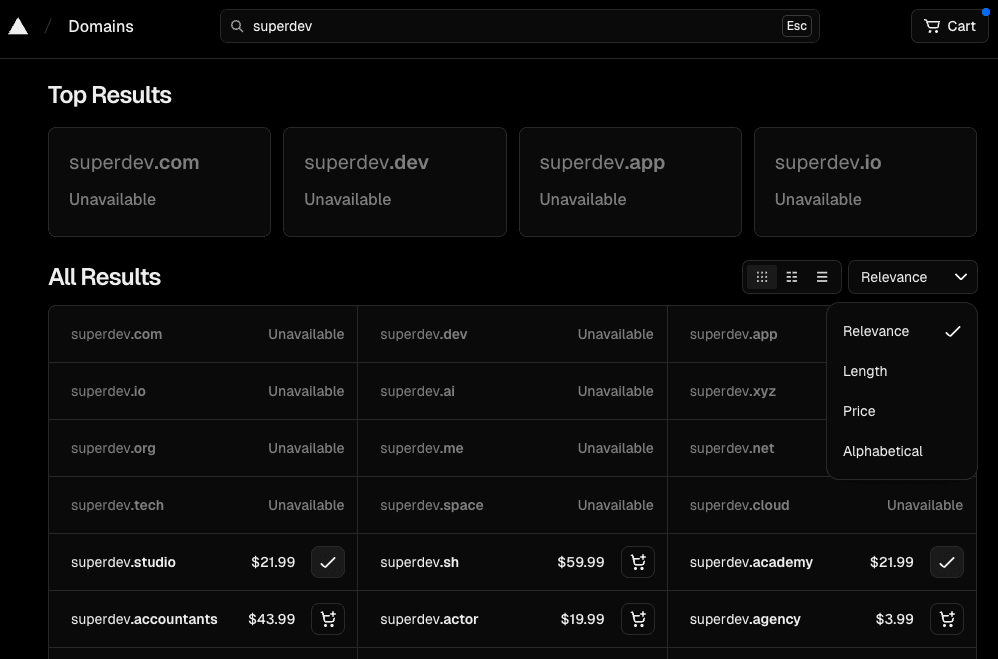Screen dimensions: 998x659
Task: Click the Domains breadcrumb
Action: [x=100, y=26]
